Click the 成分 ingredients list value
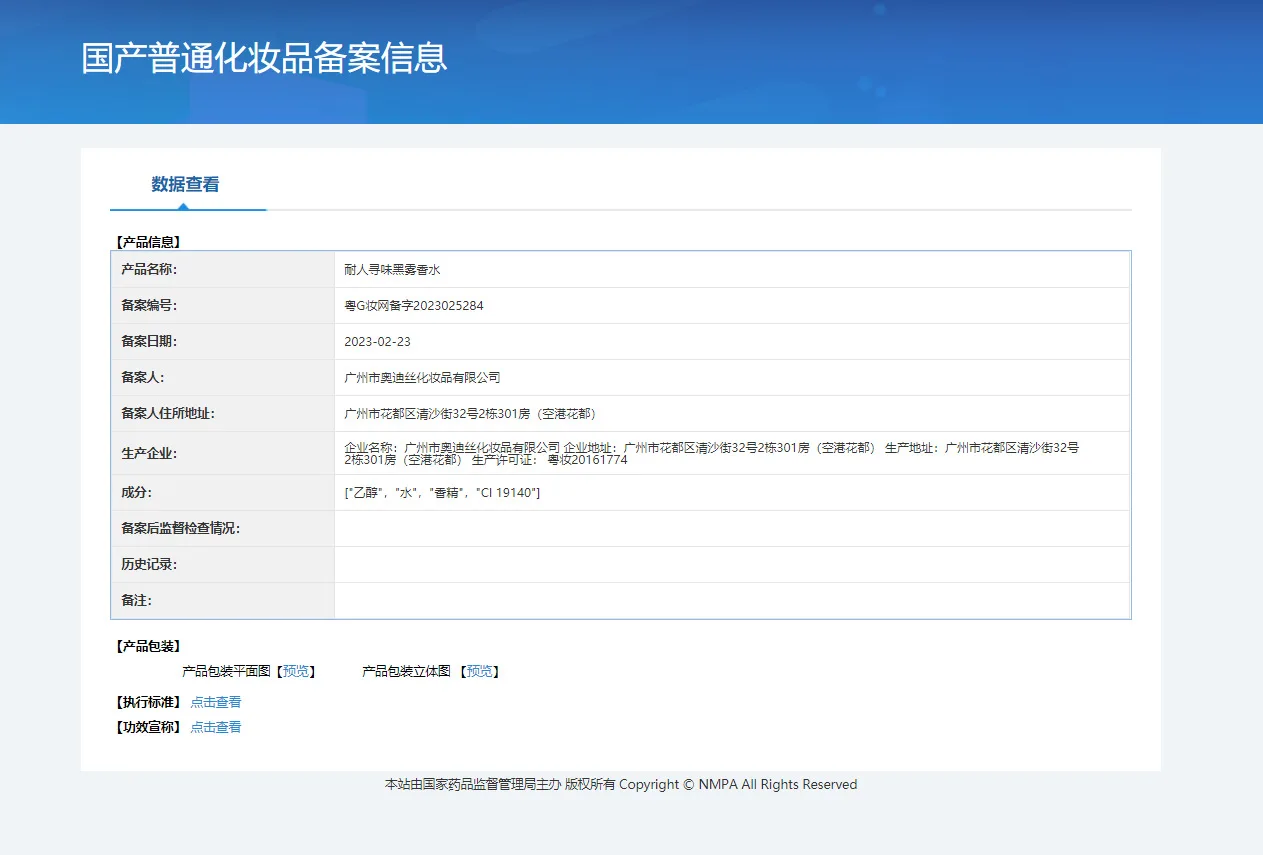 pos(442,493)
